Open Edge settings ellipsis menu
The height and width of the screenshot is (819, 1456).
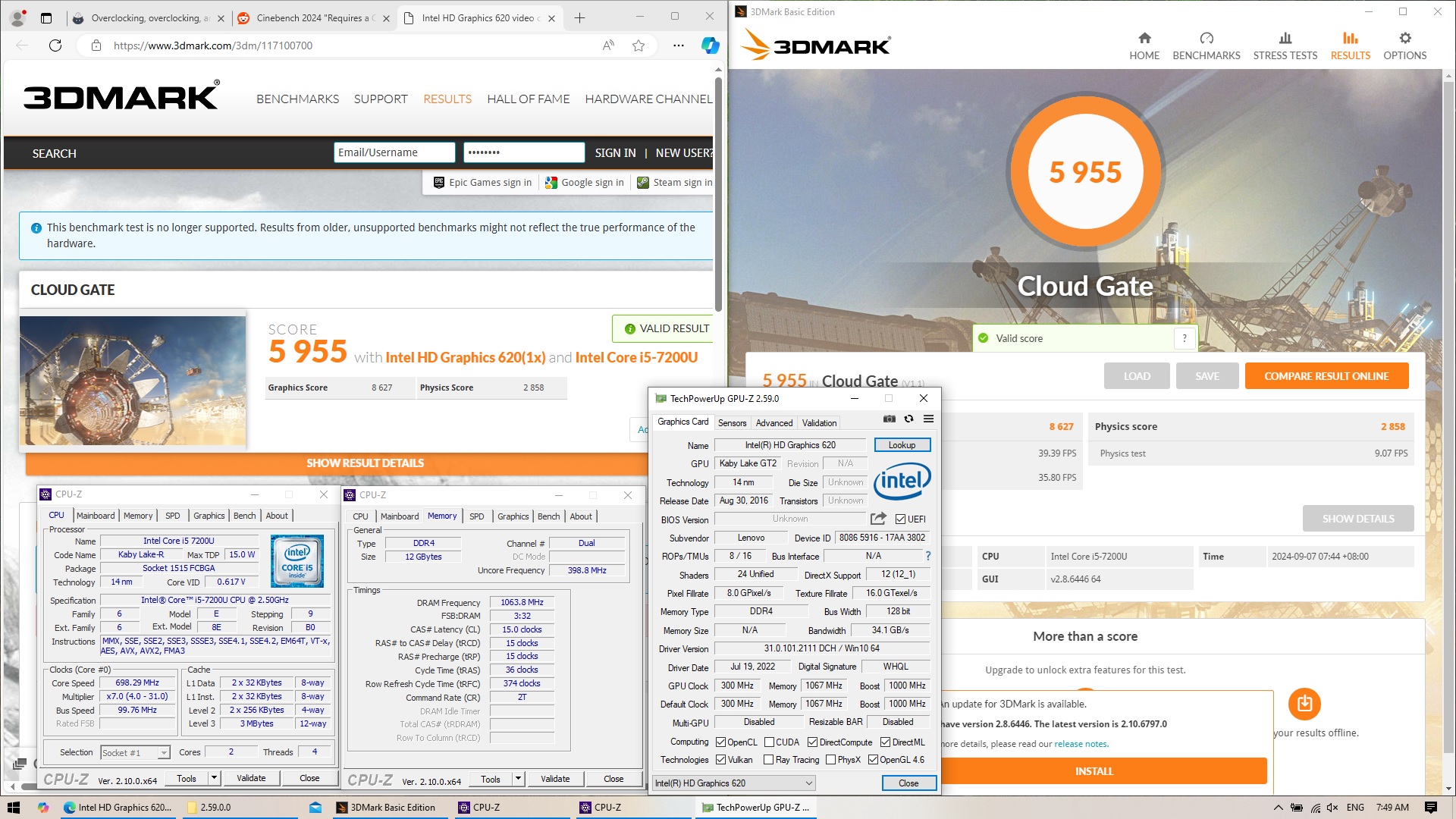pos(679,45)
